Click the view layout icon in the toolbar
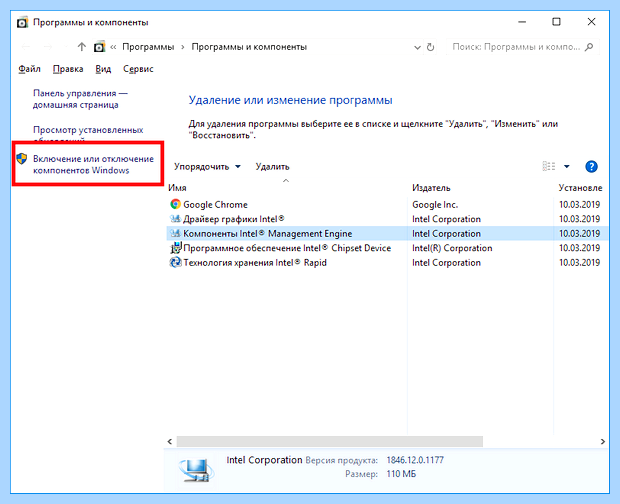Viewport: 620px width, 504px height. (549, 166)
